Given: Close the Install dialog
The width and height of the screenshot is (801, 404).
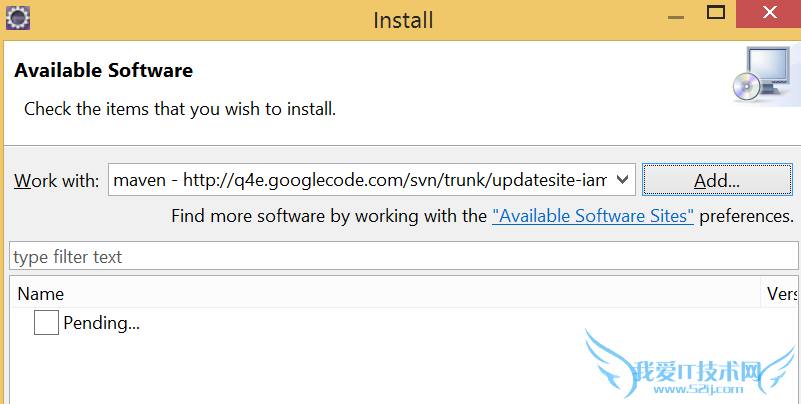Looking at the screenshot, I should (x=770, y=14).
